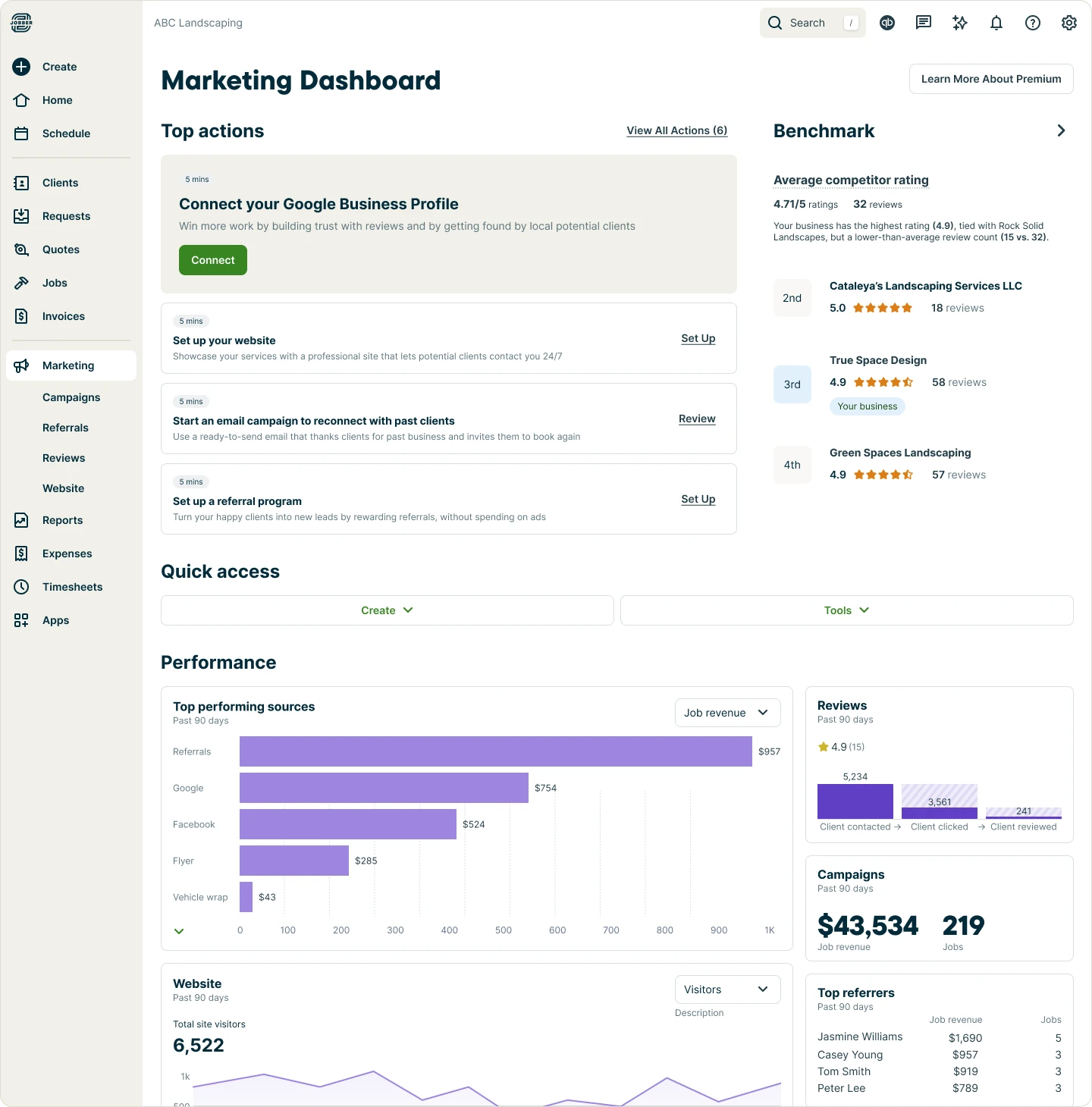The height and width of the screenshot is (1107, 1092).
Task: Expand top performing sources chevron below chart
Action: pos(179,931)
